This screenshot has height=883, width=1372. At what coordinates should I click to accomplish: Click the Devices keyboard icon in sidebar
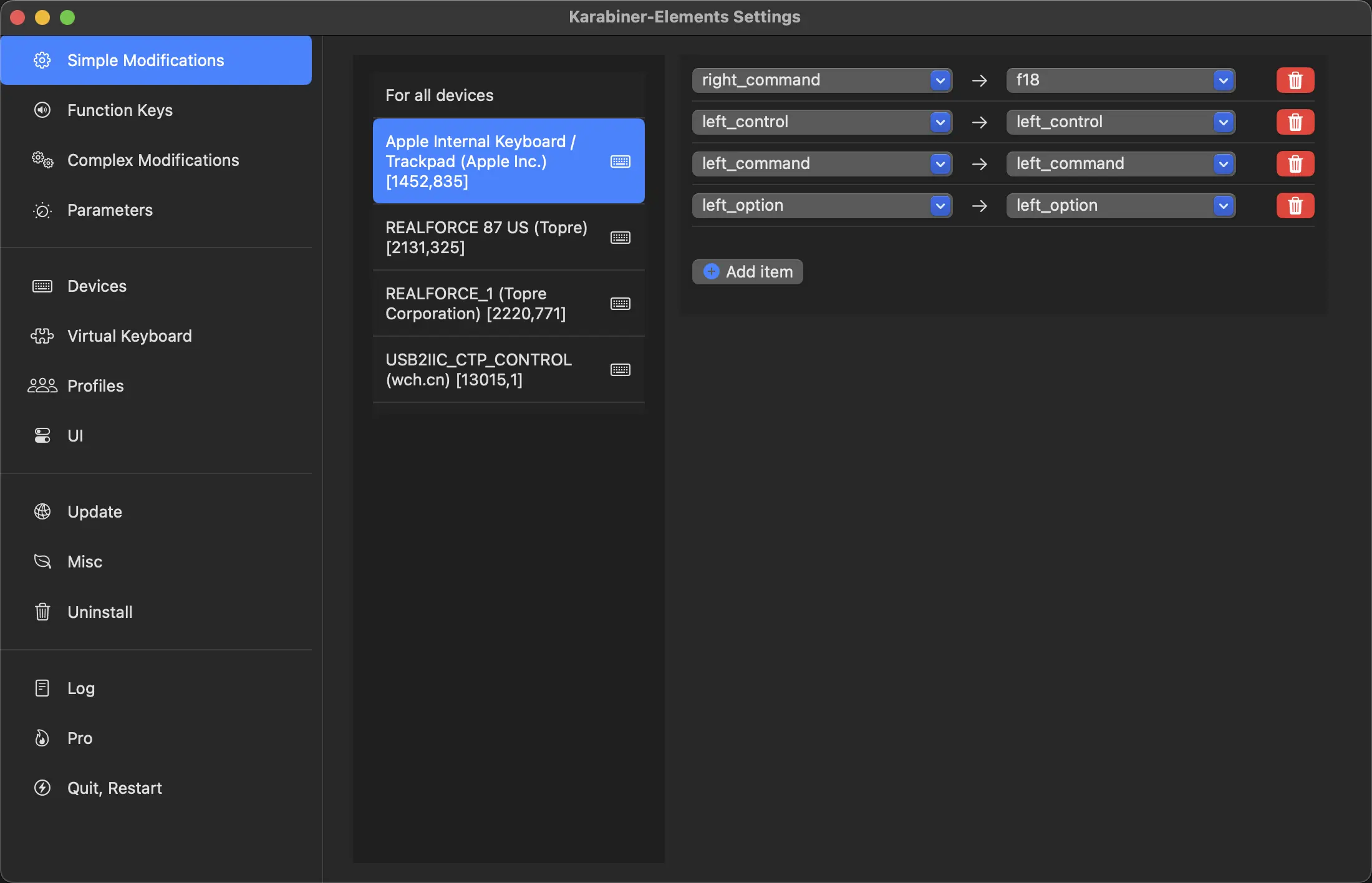pos(42,286)
